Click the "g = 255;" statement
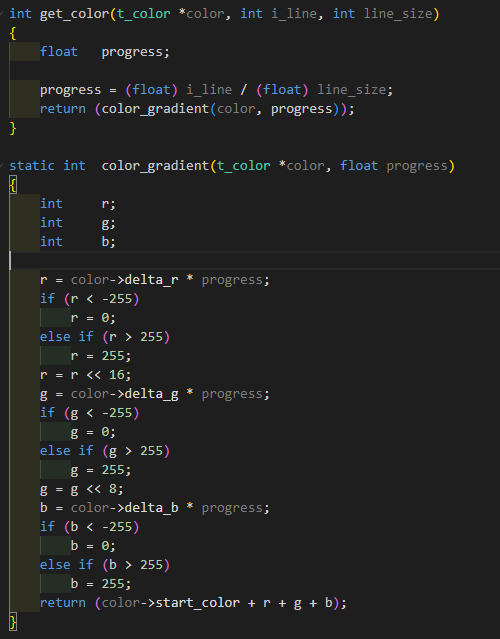This screenshot has height=639, width=500. [101, 470]
